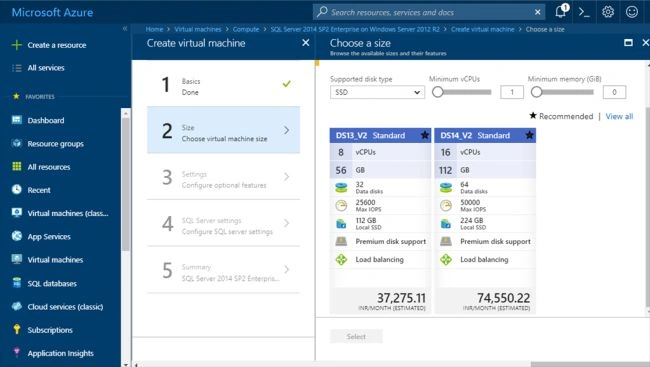Click the All resources grid icon
Viewport: 650px width, 367px height.
[x=17, y=167]
